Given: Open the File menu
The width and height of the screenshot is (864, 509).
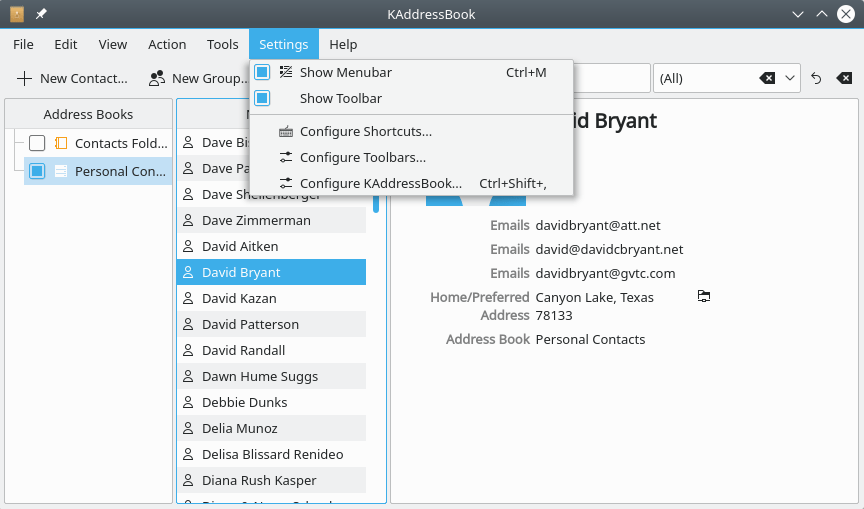Looking at the screenshot, I should click(23, 45).
